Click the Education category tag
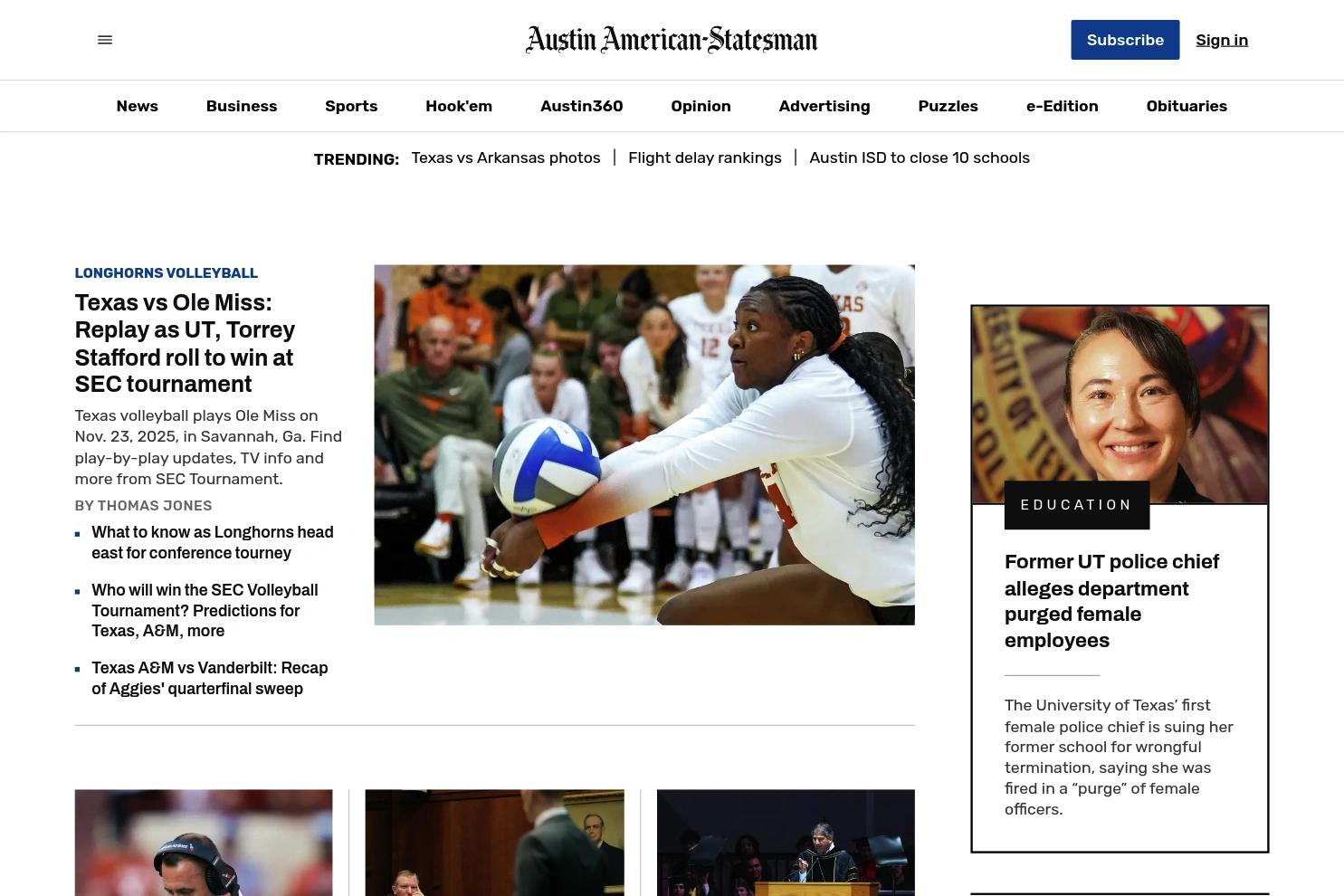The height and width of the screenshot is (896, 1344). pyautogui.click(x=1077, y=505)
